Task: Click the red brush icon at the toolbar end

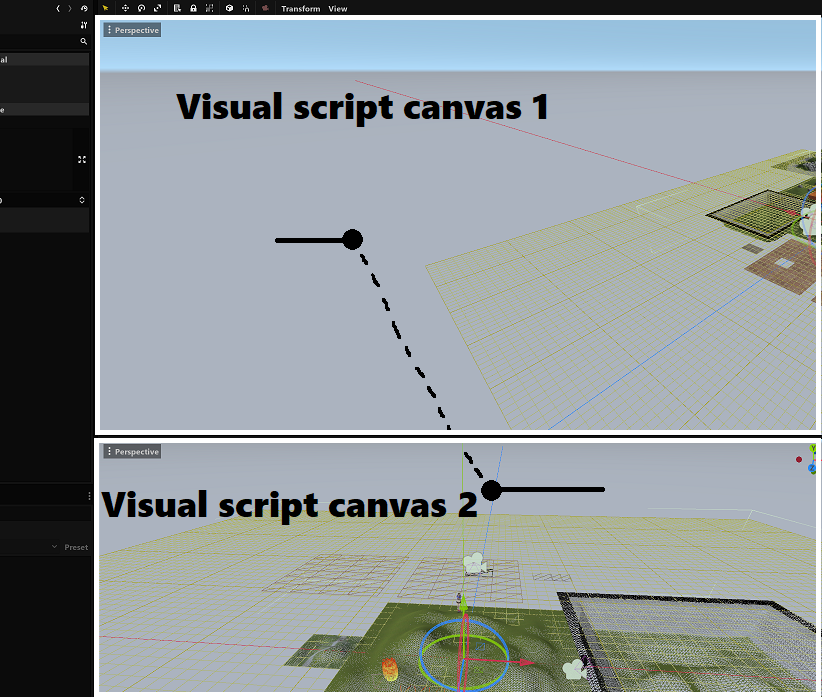Action: pyautogui.click(x=263, y=8)
